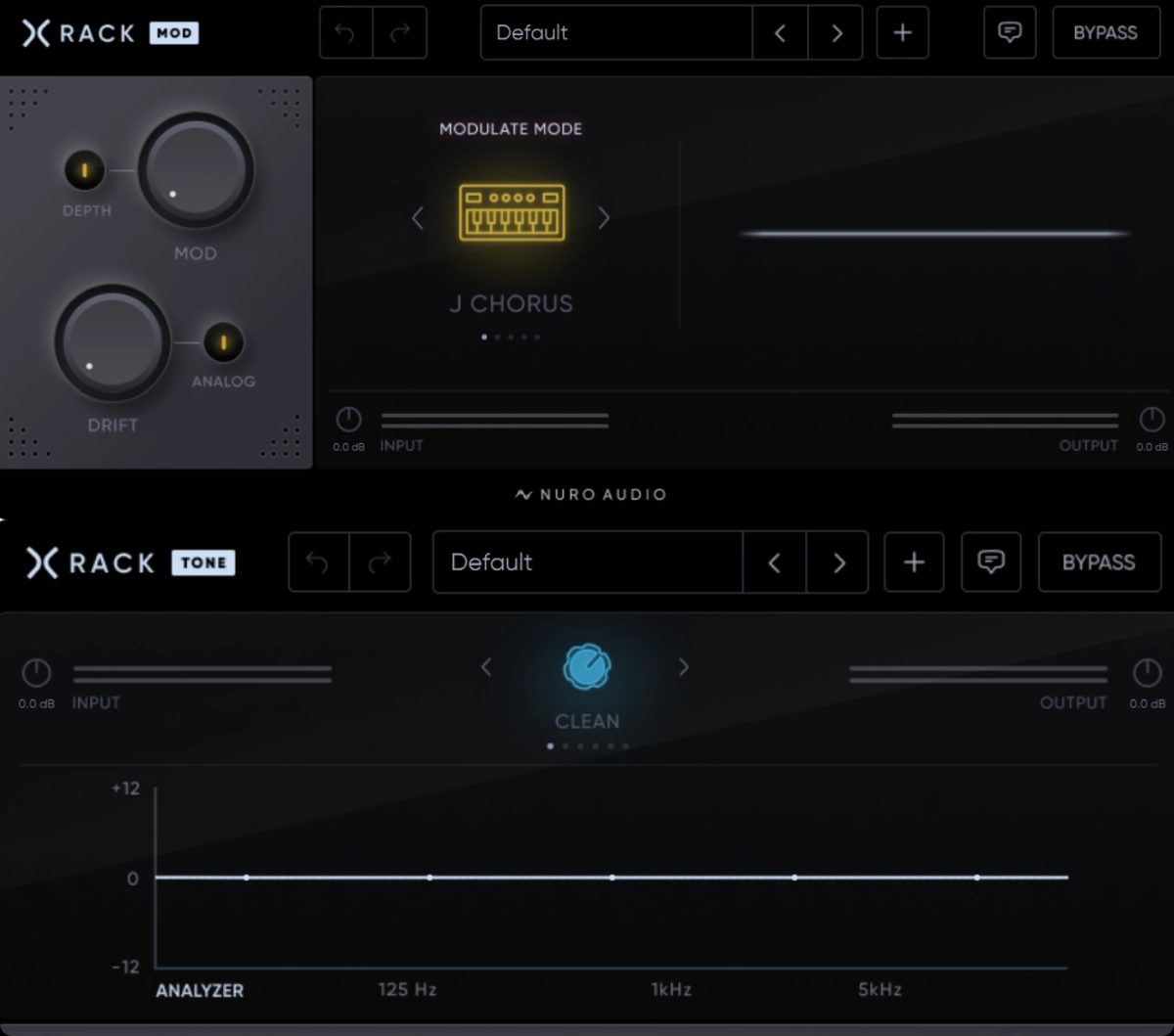This screenshot has height=1036, width=1174.
Task: Click the MODULATE MODE heading
Action: click(511, 129)
